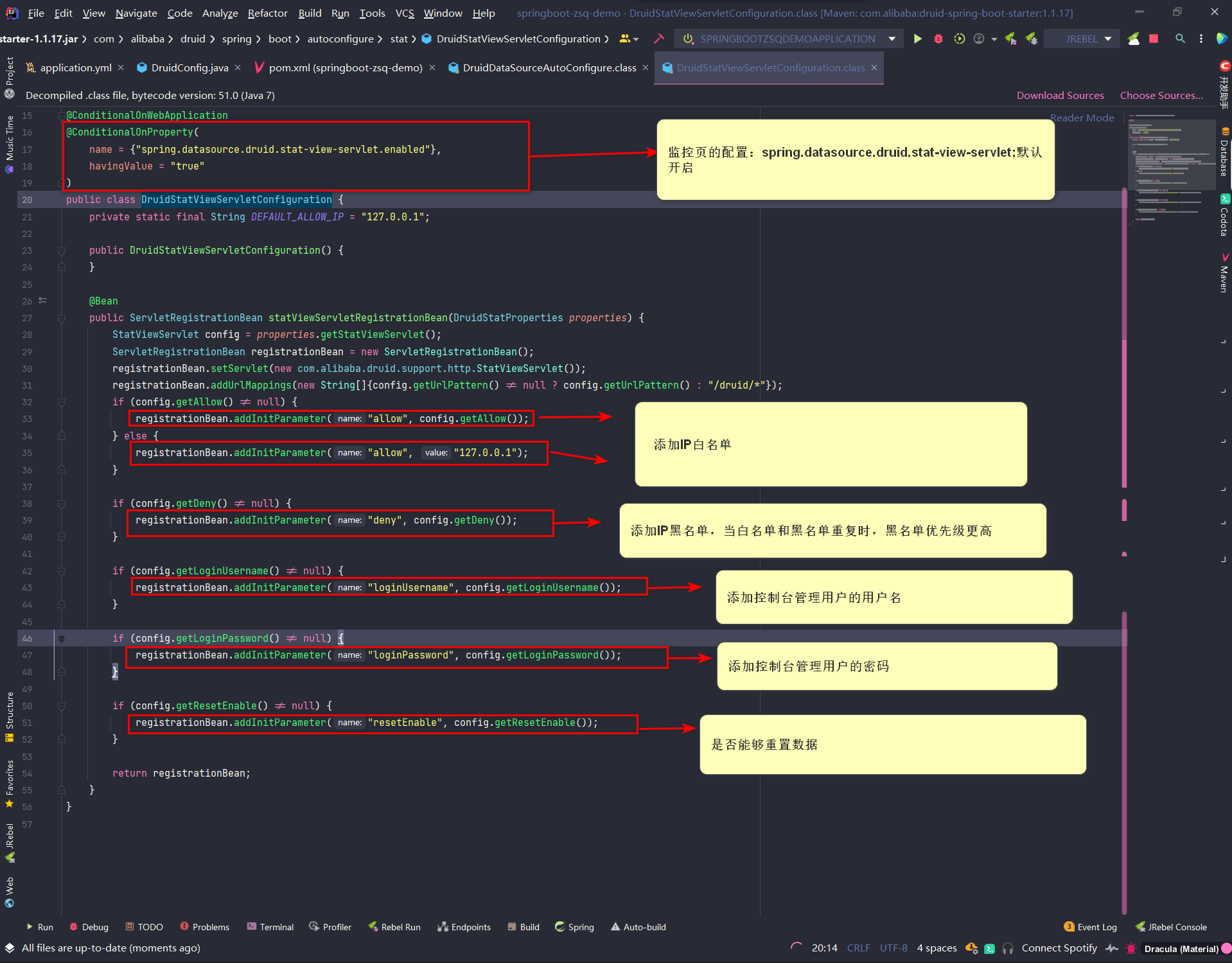Open the File menu
This screenshot has height=963, width=1232.
pos(36,13)
